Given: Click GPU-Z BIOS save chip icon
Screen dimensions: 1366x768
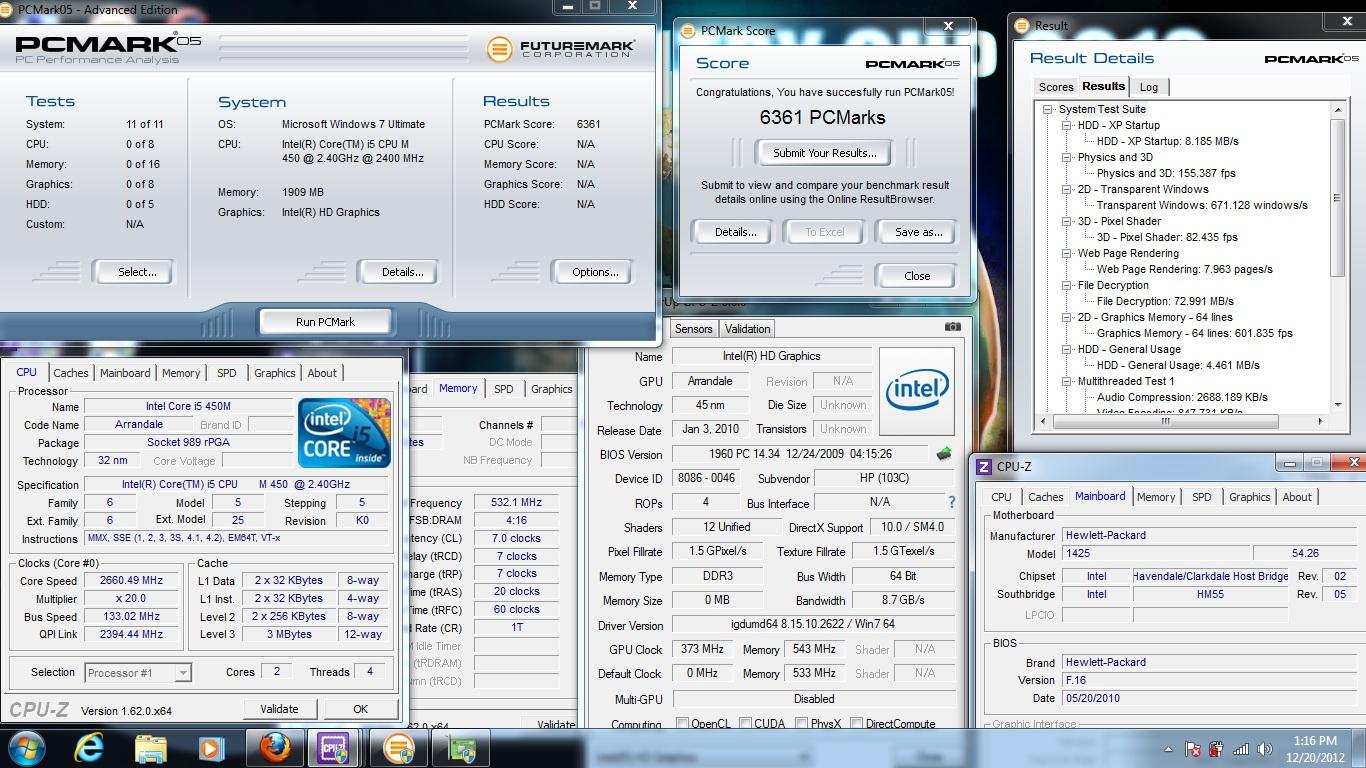Looking at the screenshot, I should point(943,454).
